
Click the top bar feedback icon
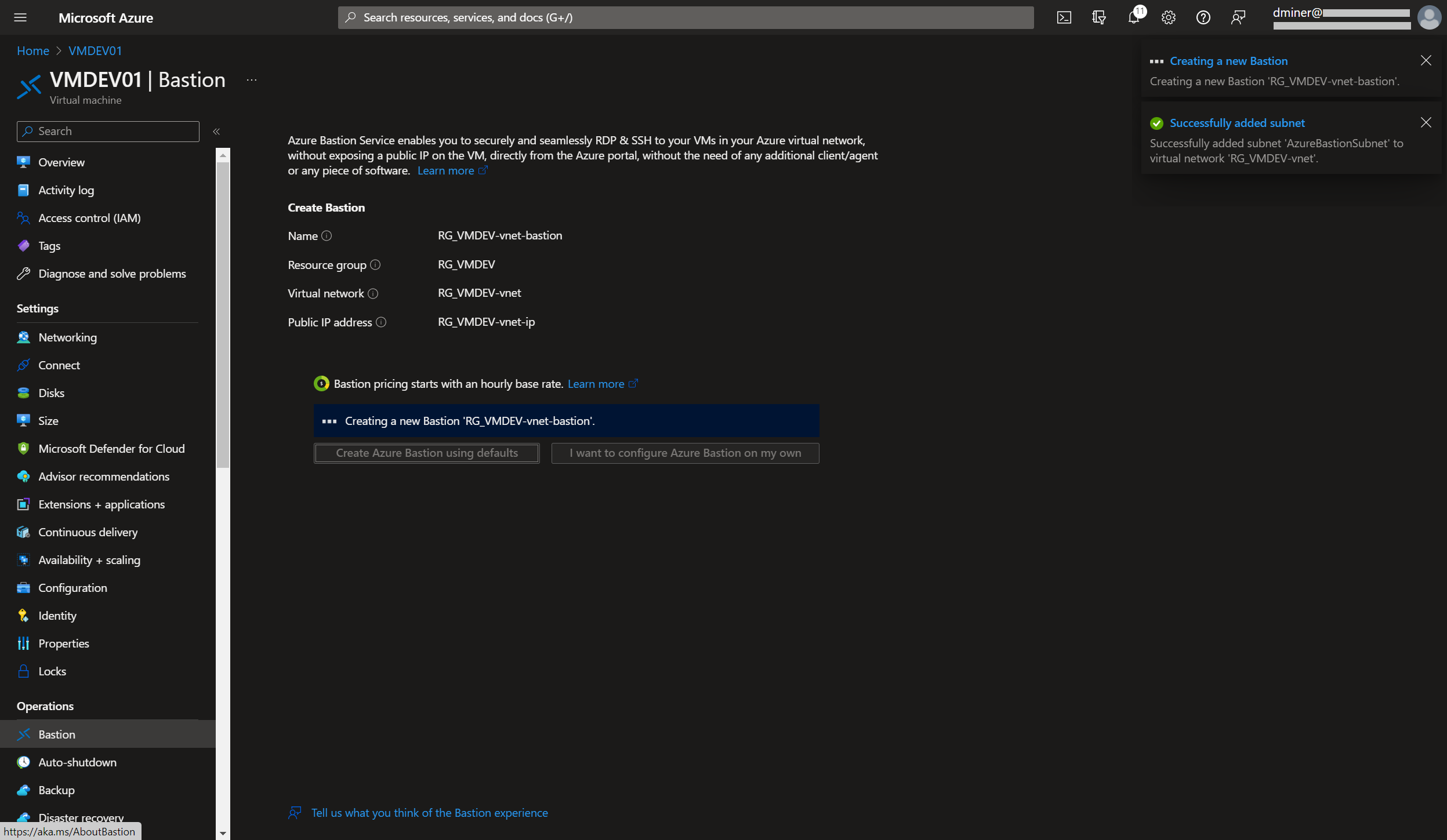(x=1238, y=17)
